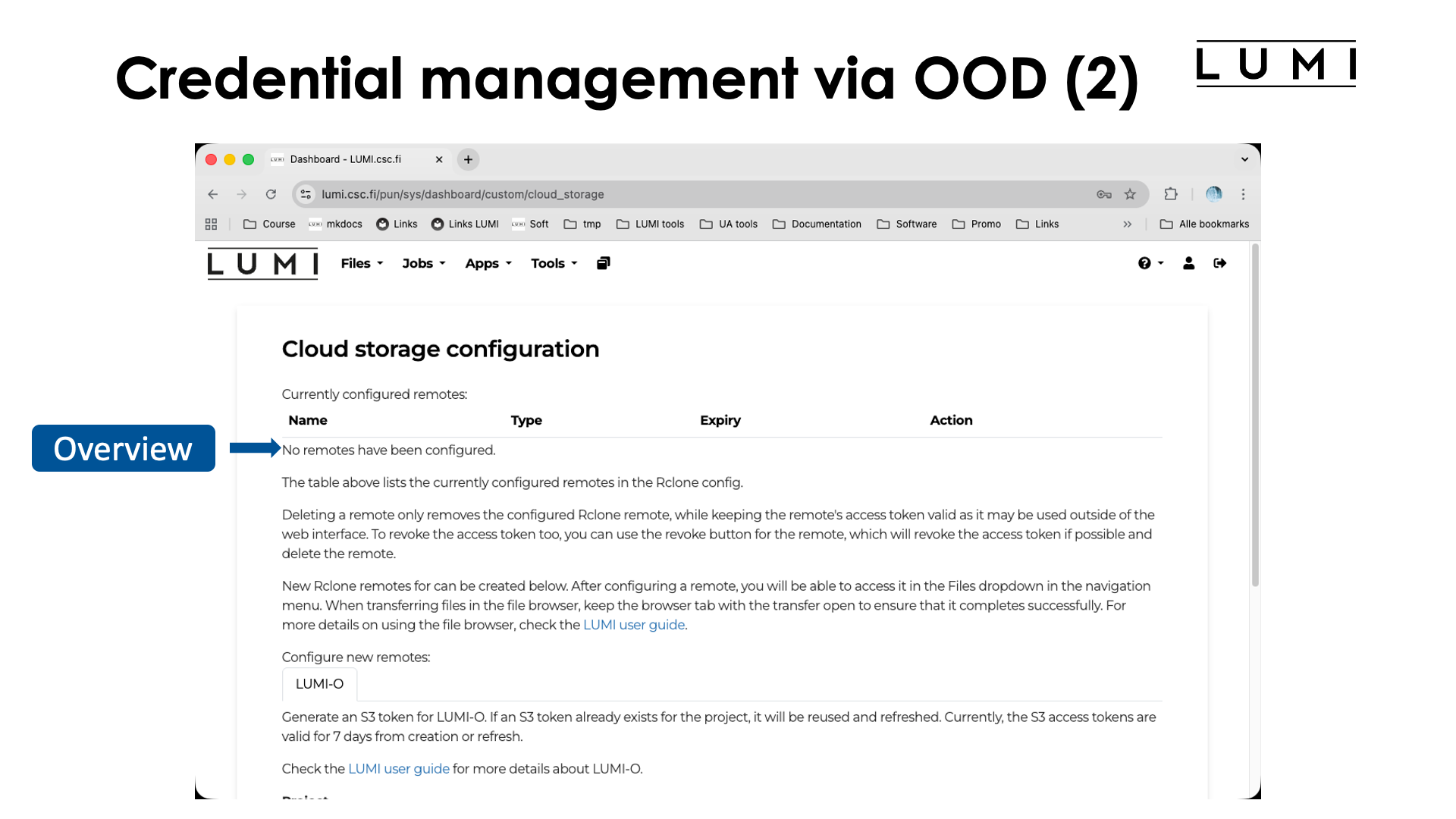This screenshot has width=1456, height=819.
Task: Open the logged-in user profile icon
Action: click(x=1188, y=263)
